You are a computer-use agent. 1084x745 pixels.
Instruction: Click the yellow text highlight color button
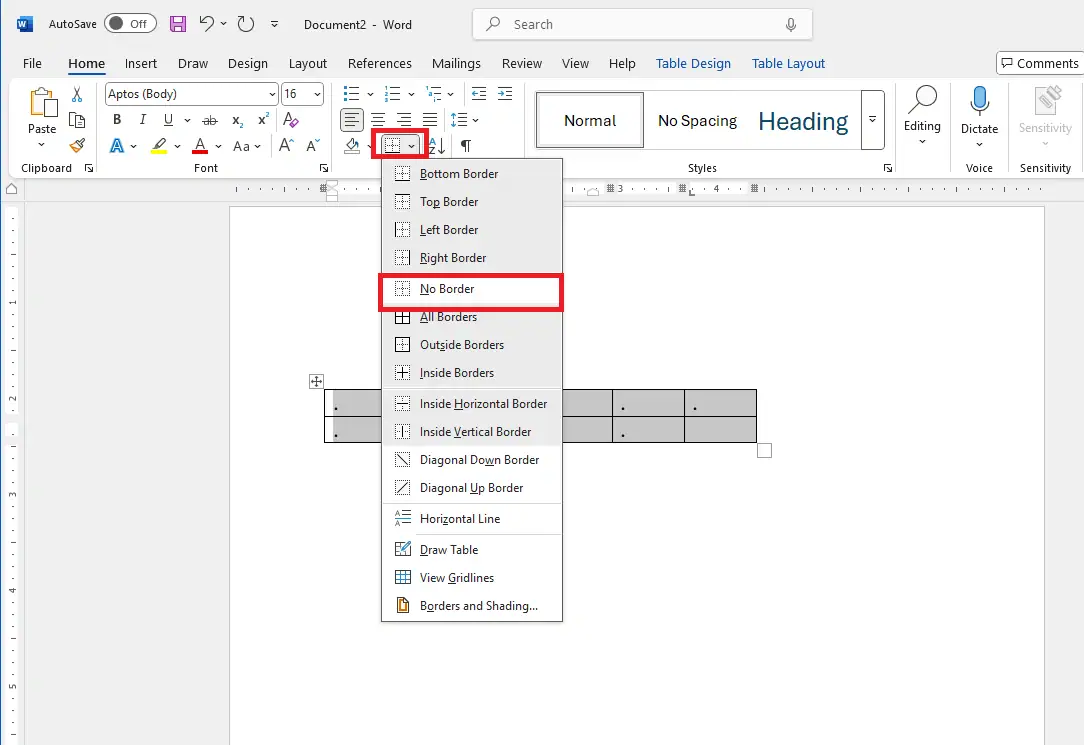tap(159, 146)
